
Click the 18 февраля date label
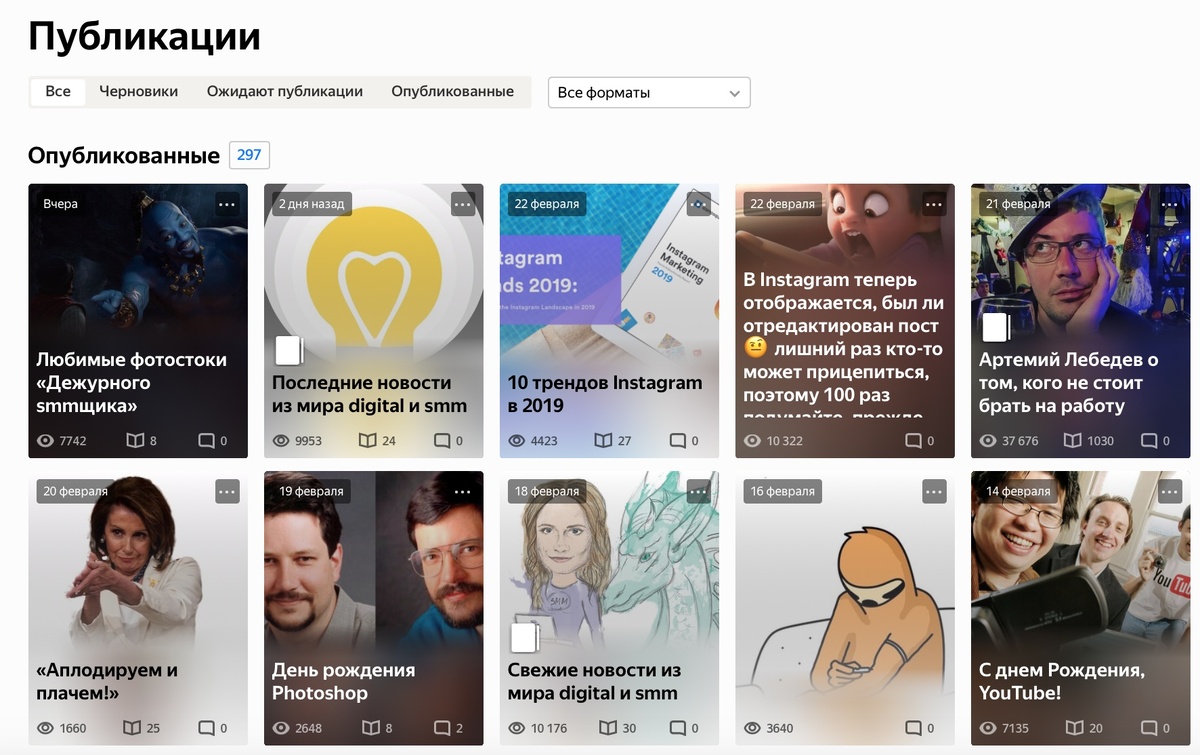(x=547, y=492)
